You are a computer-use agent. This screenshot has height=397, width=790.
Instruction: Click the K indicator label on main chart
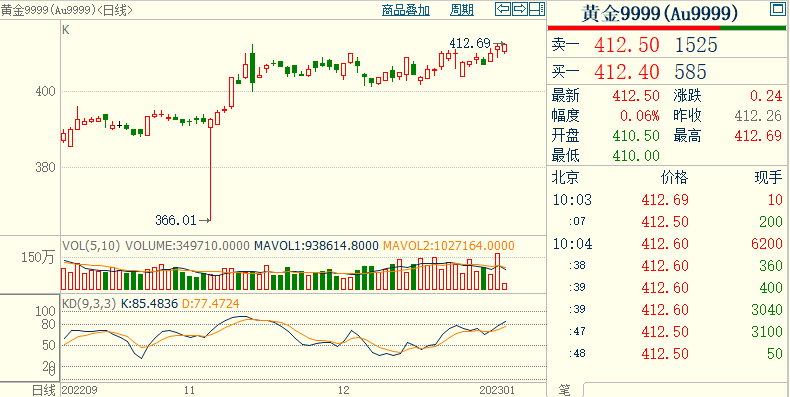point(65,30)
